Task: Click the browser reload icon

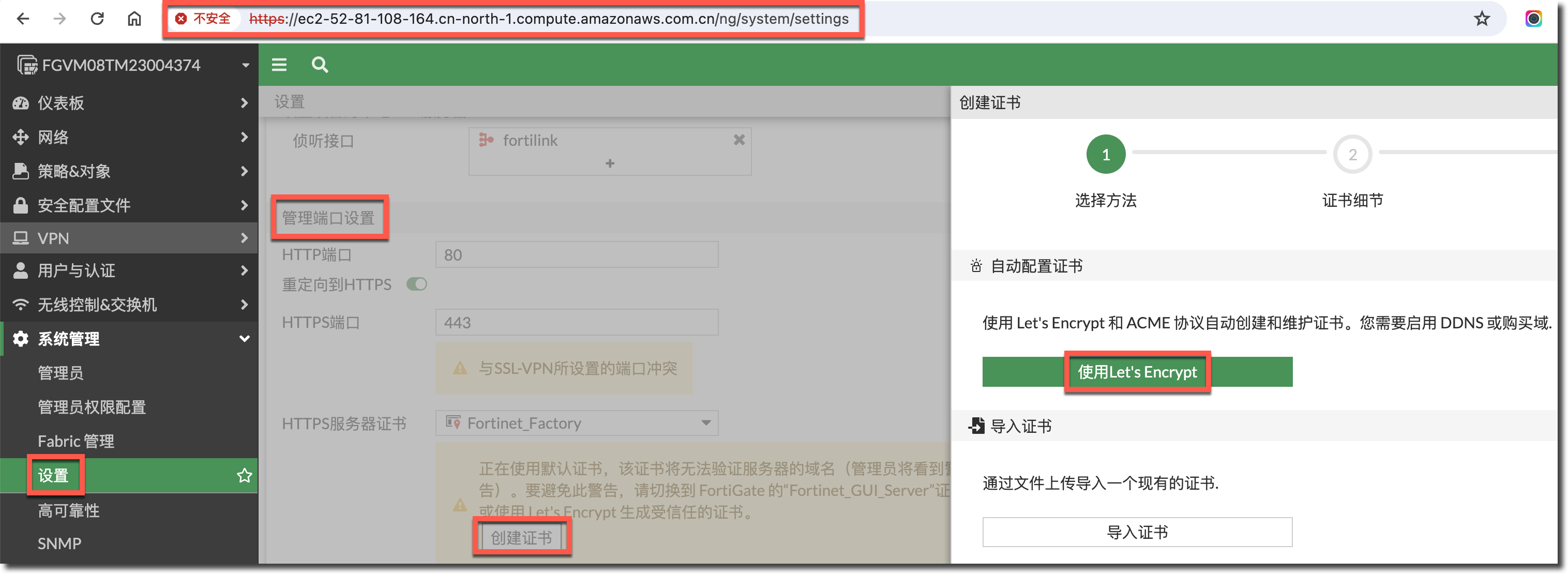Action: 97,19
